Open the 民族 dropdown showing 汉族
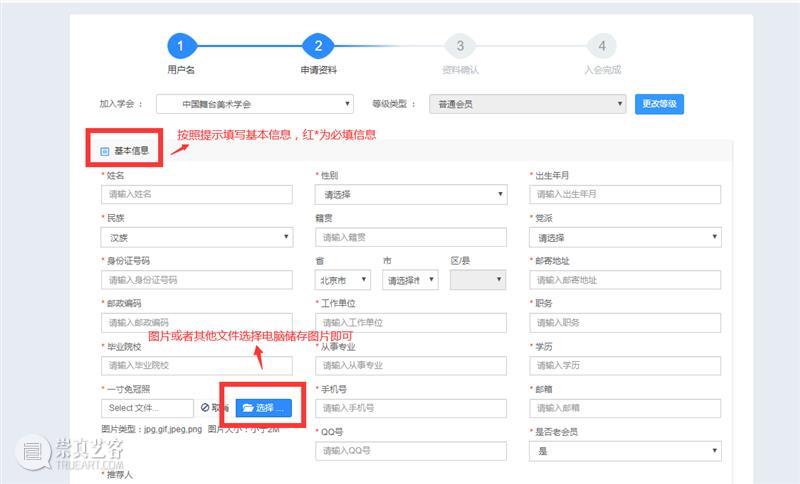The height and width of the screenshot is (484, 800). [x=197, y=237]
